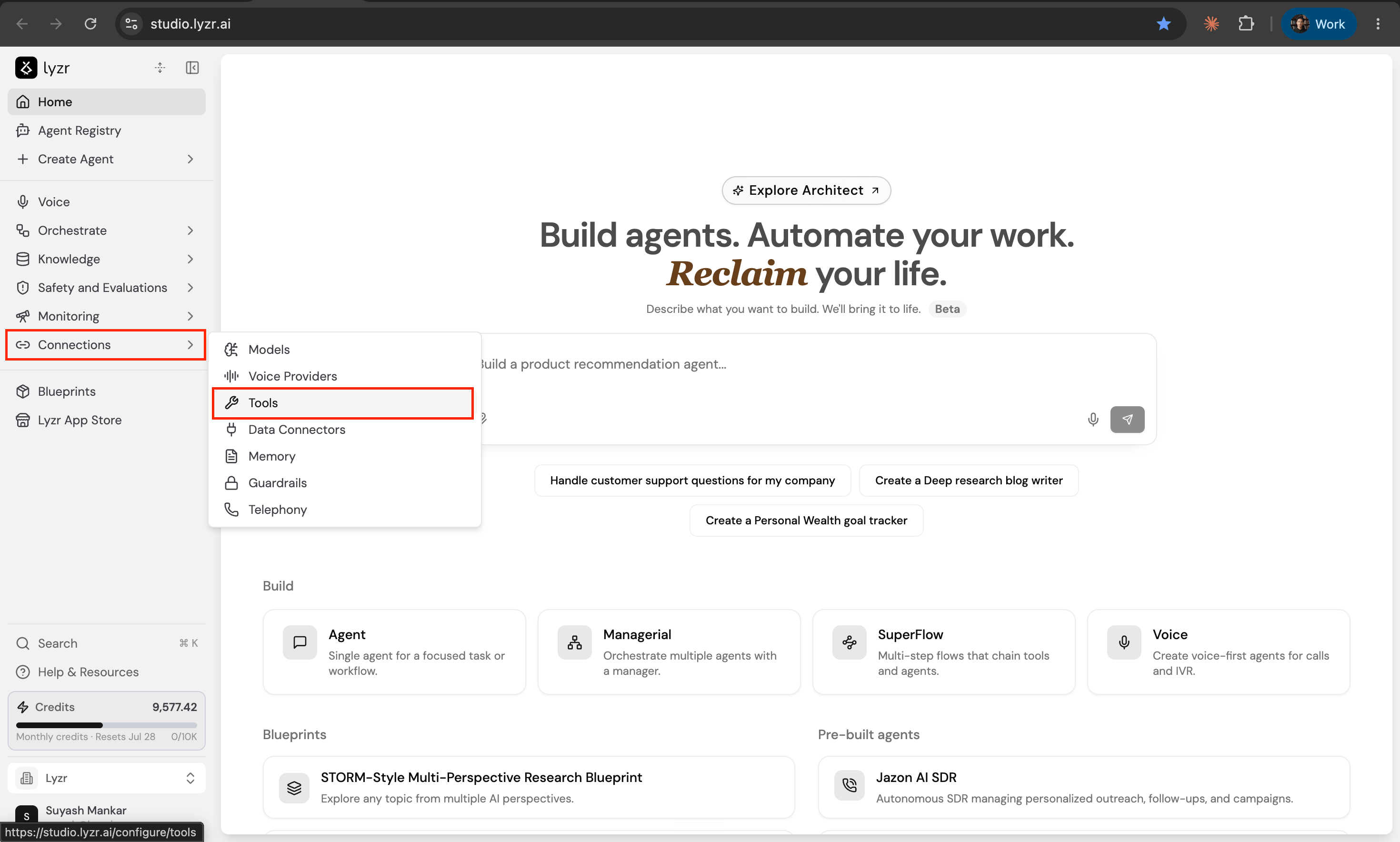Open the Voice build card
Image resolution: width=1400 pixels, height=842 pixels.
1218,652
